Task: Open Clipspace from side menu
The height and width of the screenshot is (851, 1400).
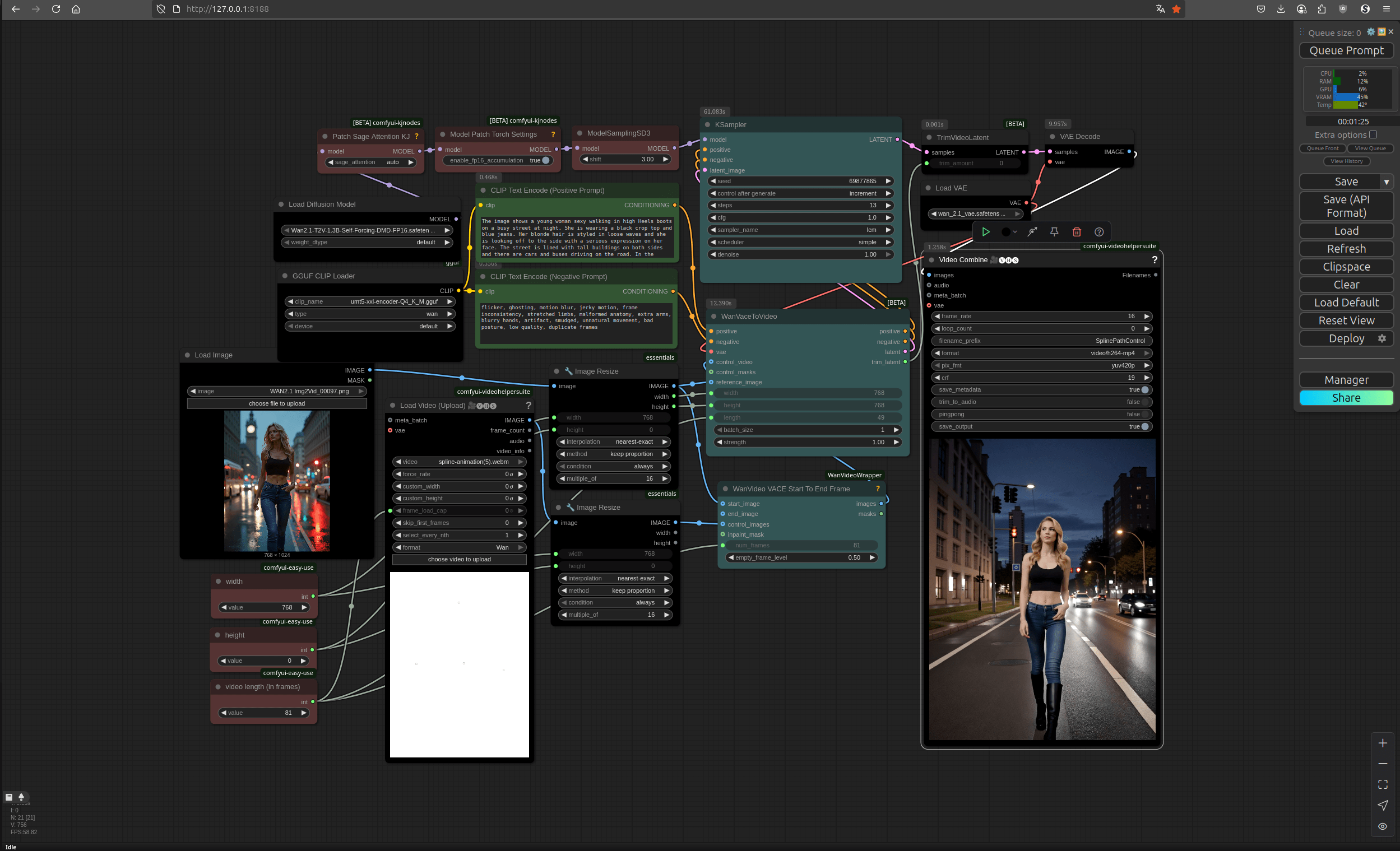Action: point(1346,267)
